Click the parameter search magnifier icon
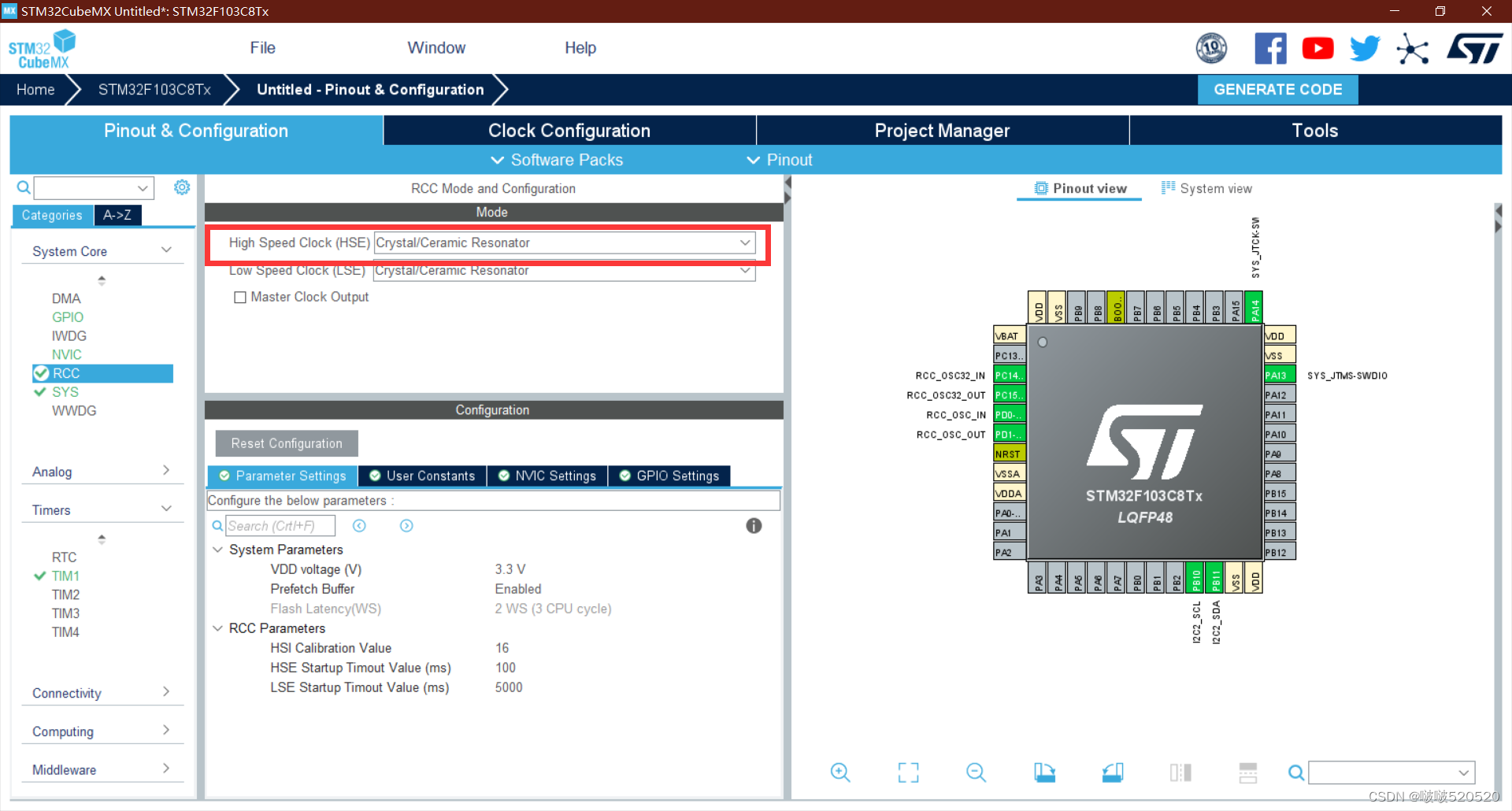The width and height of the screenshot is (1512, 811). click(x=217, y=526)
